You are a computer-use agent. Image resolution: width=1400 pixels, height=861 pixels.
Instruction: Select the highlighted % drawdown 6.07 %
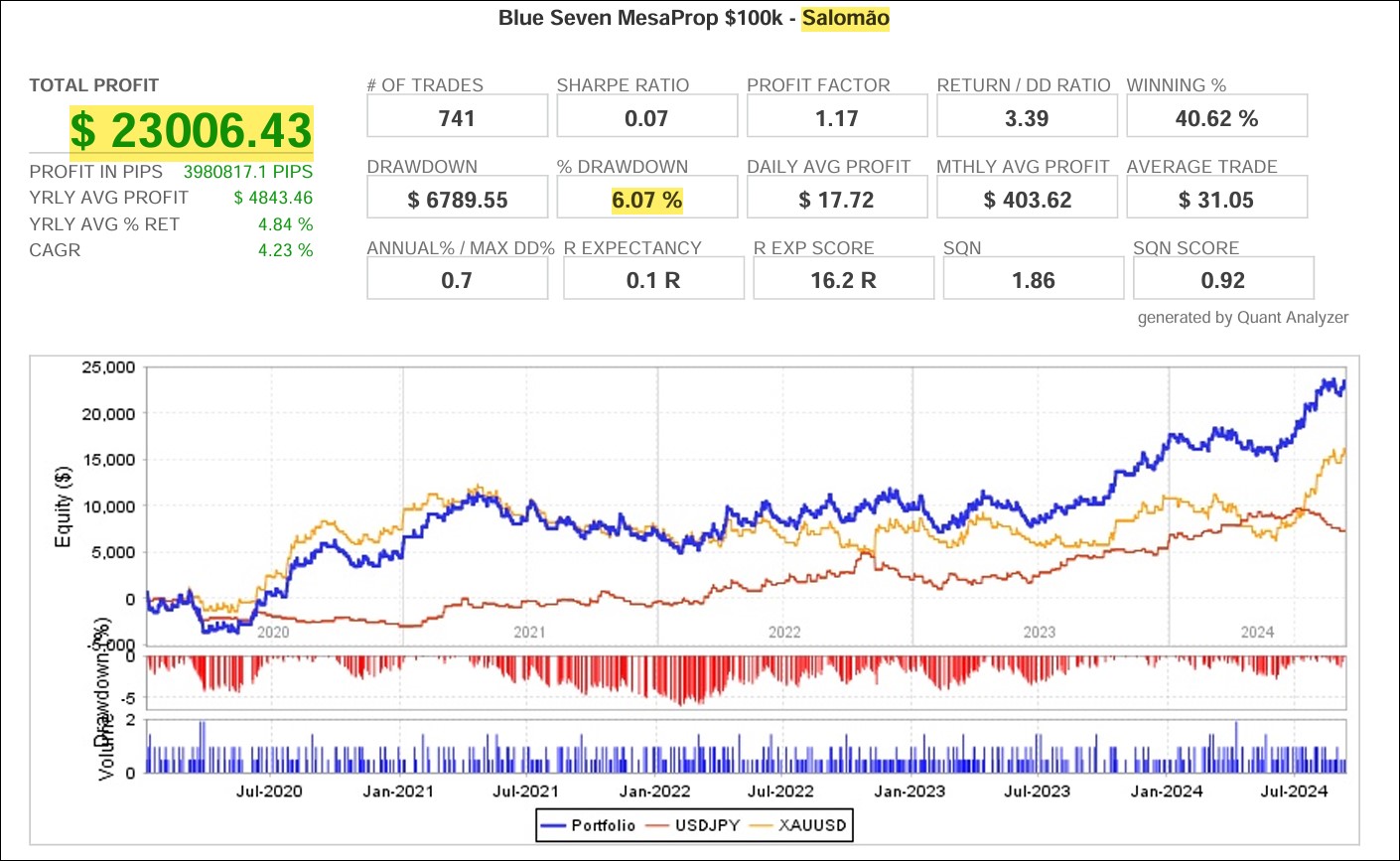tap(647, 200)
